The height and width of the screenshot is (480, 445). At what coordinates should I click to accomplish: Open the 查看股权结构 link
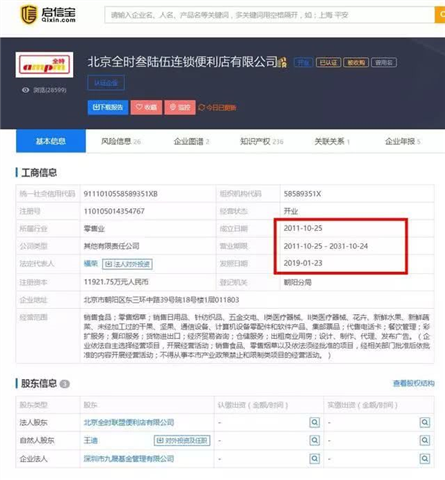[414, 383]
